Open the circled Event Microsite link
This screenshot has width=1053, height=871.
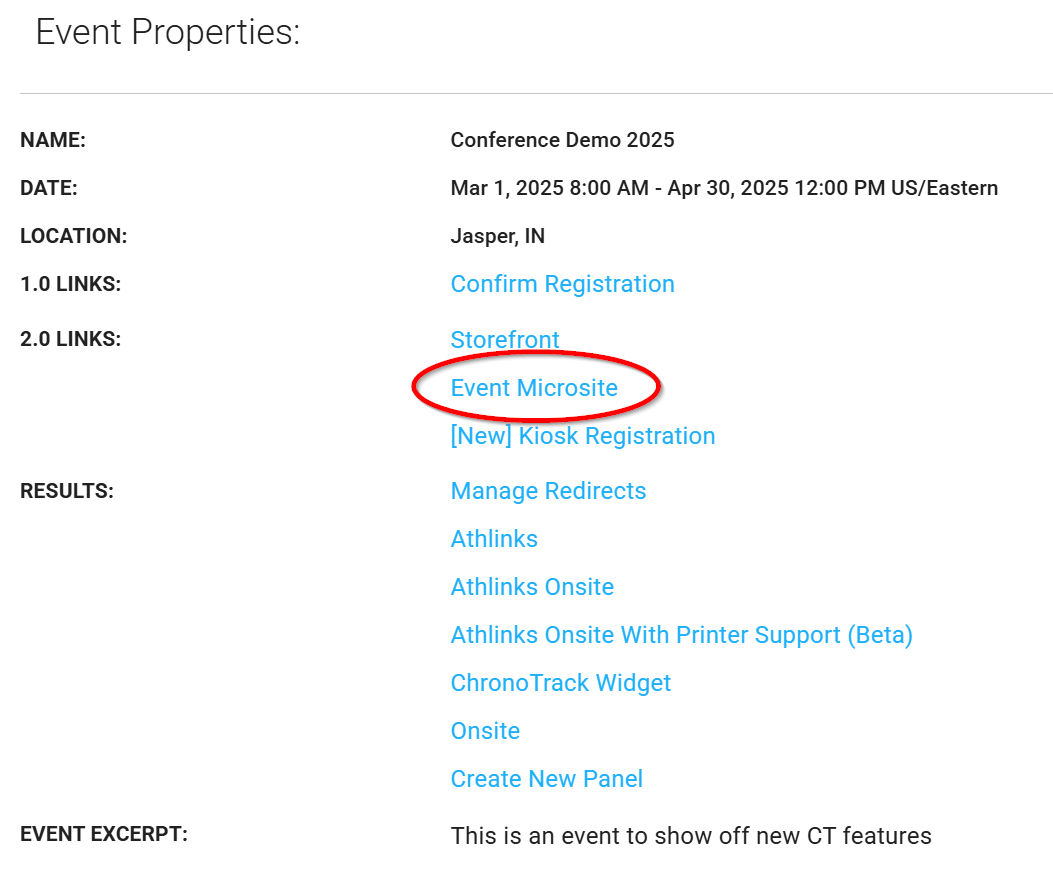click(x=534, y=388)
